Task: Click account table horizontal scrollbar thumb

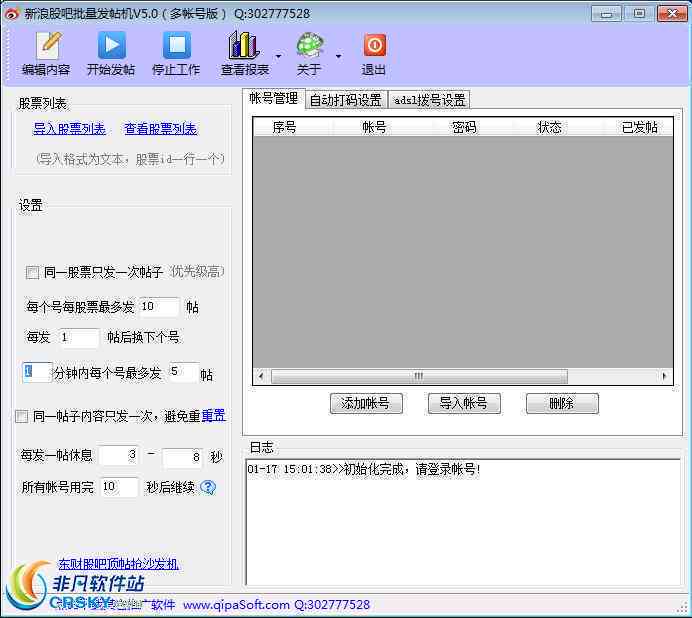Action: 419,376
